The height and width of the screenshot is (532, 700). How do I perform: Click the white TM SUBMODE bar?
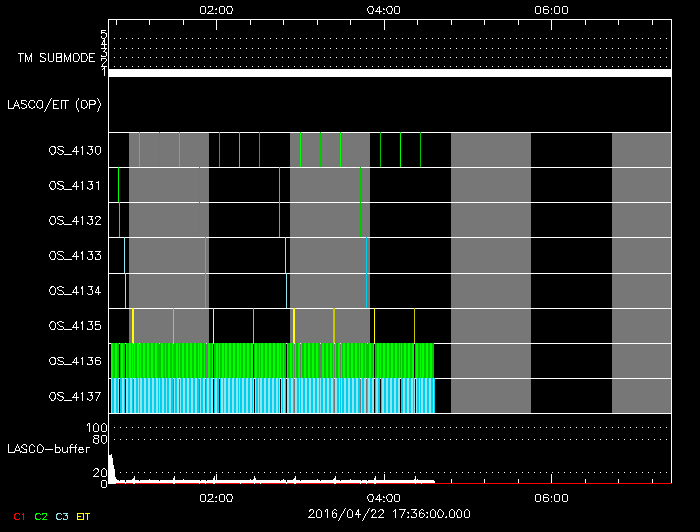click(x=390, y=73)
